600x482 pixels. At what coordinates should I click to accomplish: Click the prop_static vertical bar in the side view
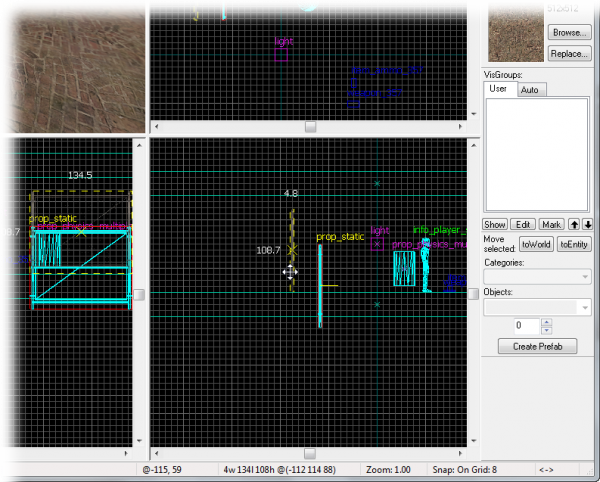(320, 285)
